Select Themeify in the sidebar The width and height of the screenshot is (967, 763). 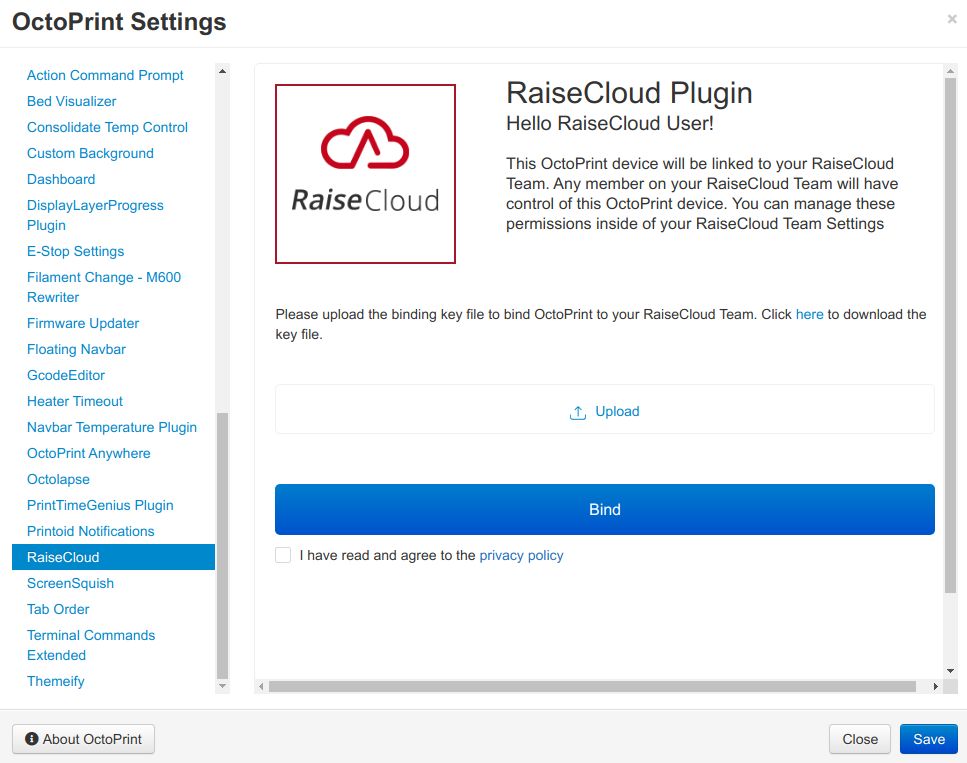[x=56, y=681]
